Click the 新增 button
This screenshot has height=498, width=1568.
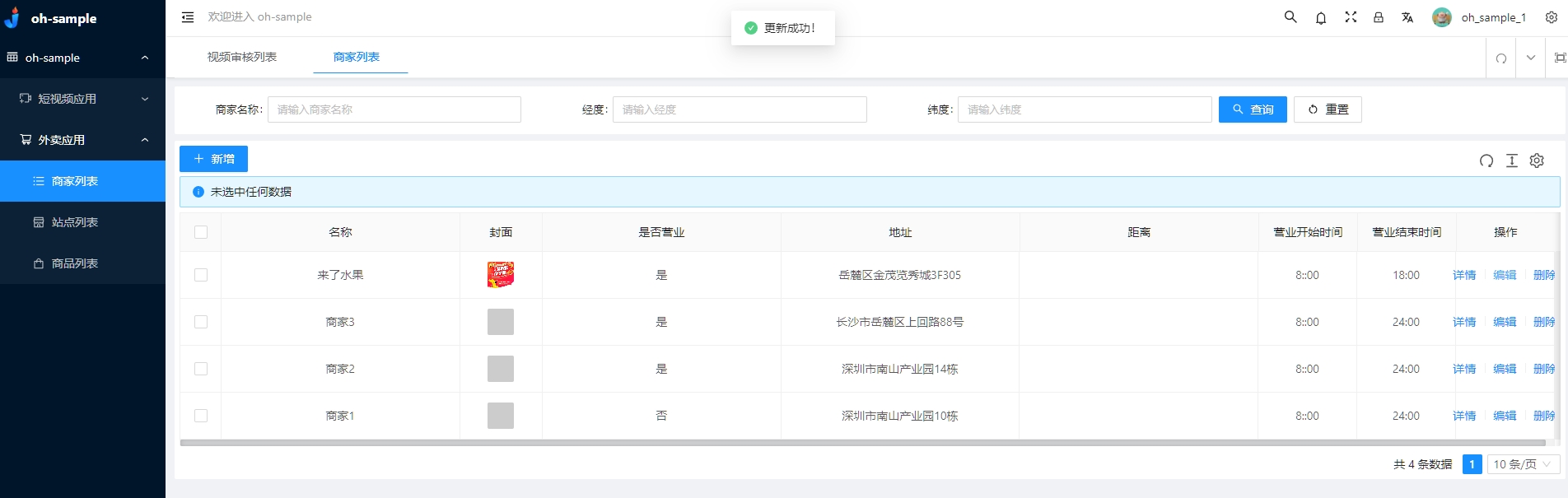click(x=213, y=159)
